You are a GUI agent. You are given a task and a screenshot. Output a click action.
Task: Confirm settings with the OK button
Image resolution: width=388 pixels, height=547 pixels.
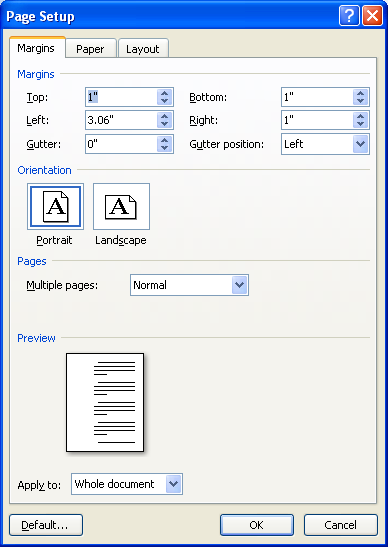tap(257, 525)
